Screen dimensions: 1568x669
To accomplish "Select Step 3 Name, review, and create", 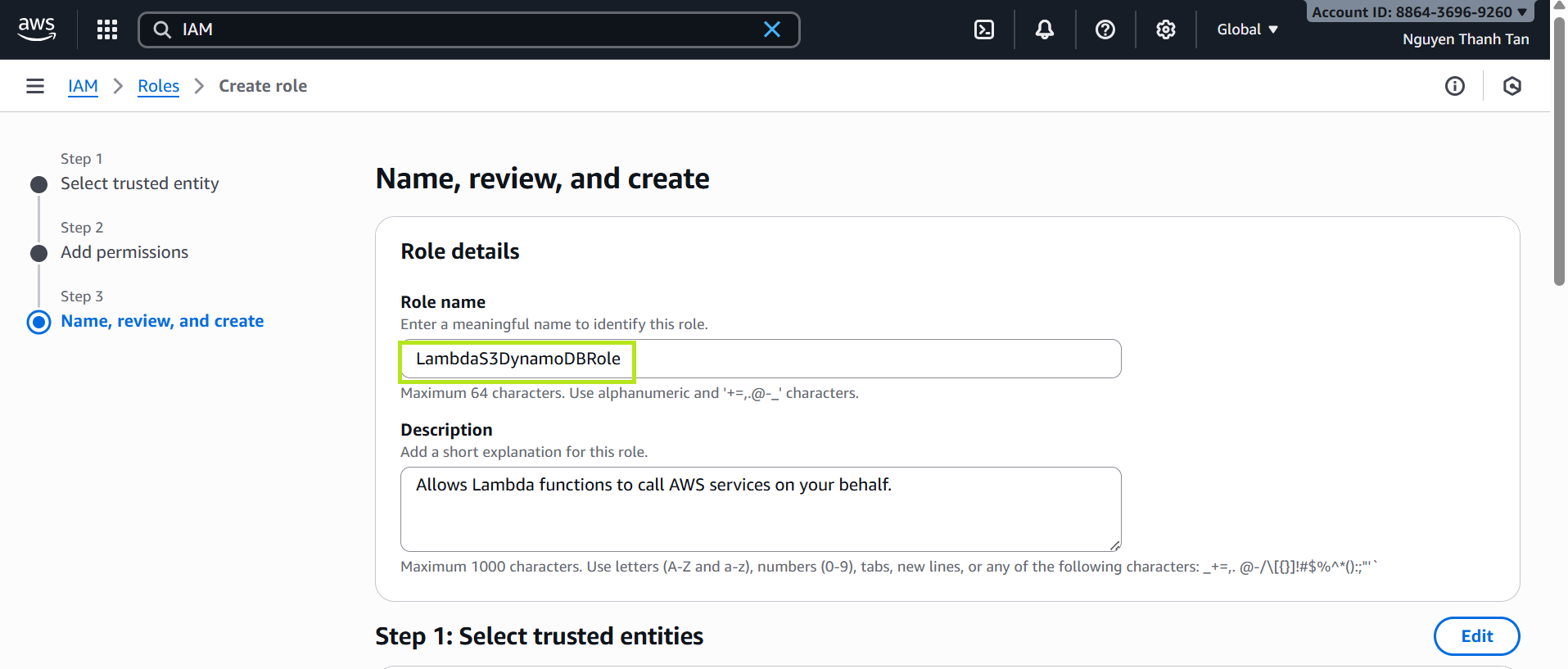I will click(162, 321).
